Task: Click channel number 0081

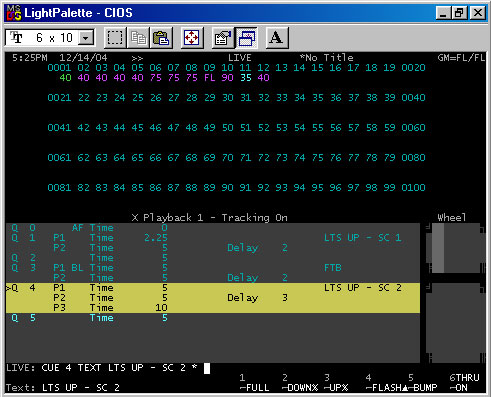Action: 59,188
